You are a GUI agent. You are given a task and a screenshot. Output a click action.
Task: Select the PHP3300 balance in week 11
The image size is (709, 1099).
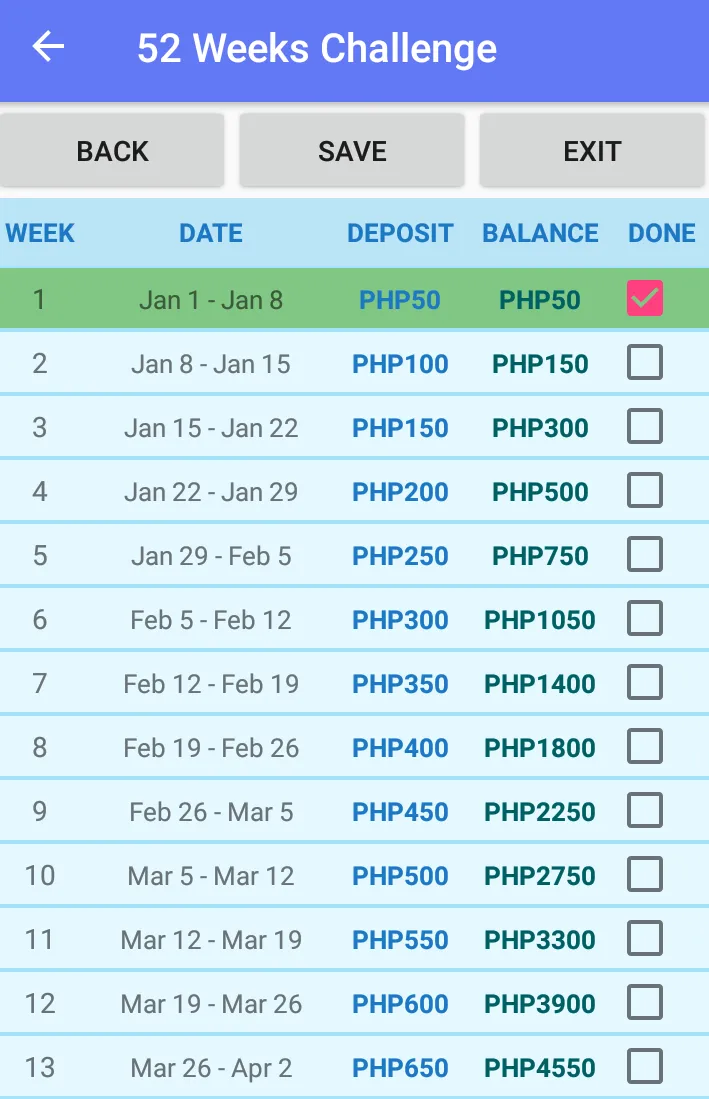point(539,940)
